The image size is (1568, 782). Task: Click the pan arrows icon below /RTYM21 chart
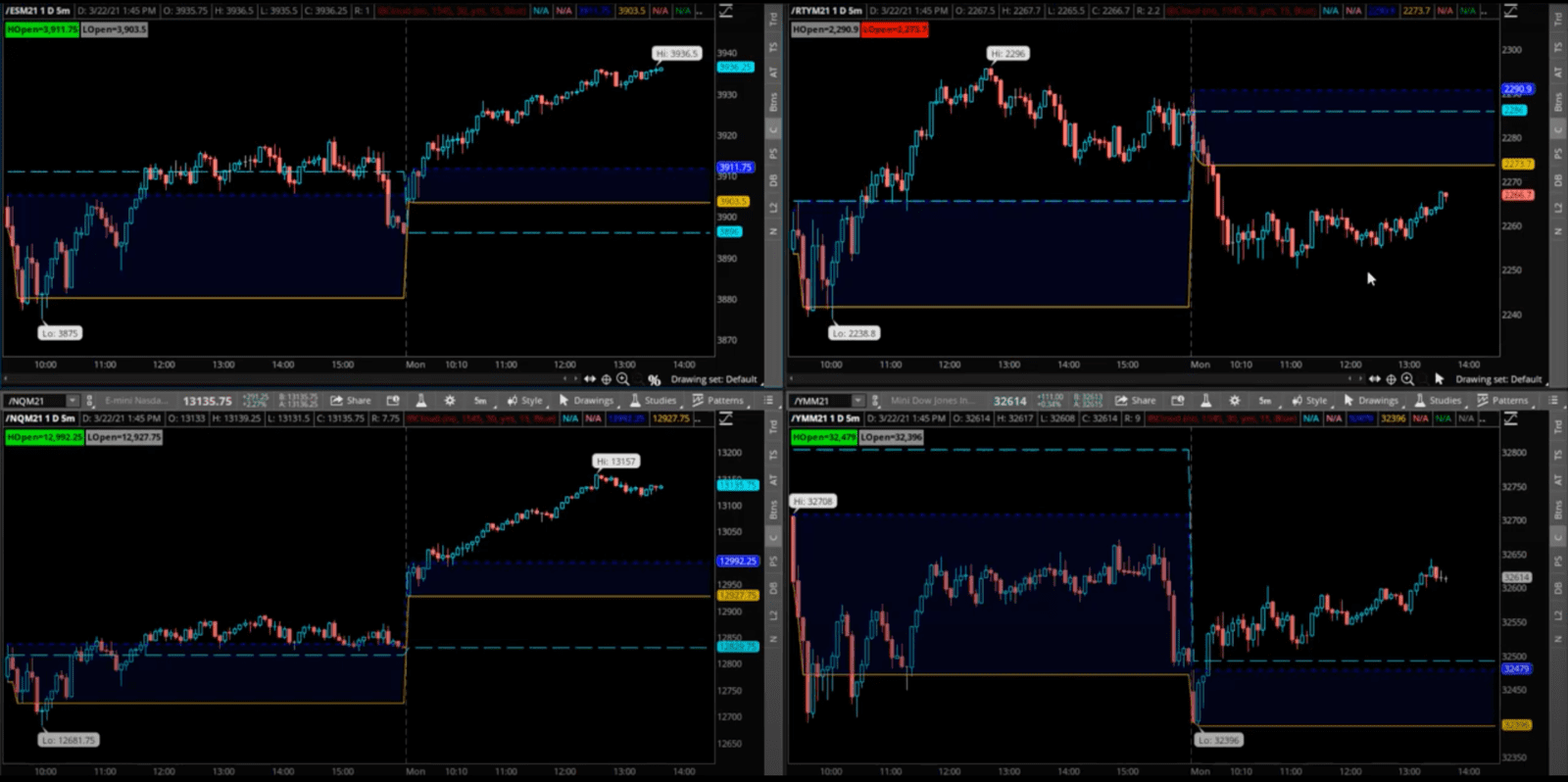(1375, 379)
